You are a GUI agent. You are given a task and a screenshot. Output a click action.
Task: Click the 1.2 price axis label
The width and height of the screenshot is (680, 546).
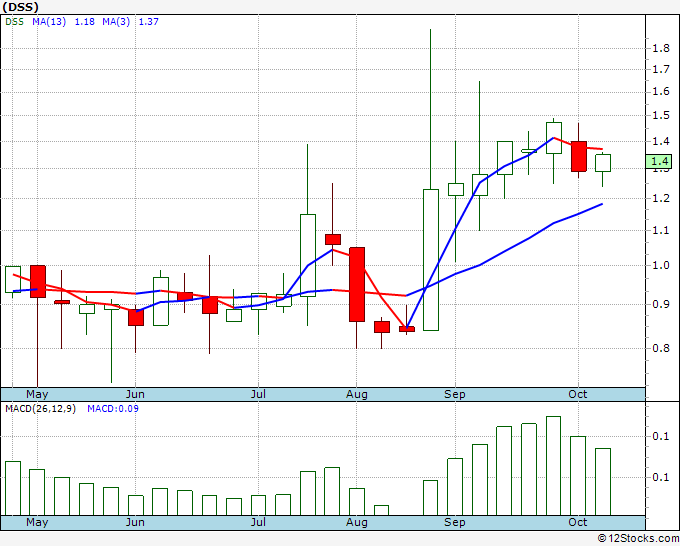click(661, 199)
